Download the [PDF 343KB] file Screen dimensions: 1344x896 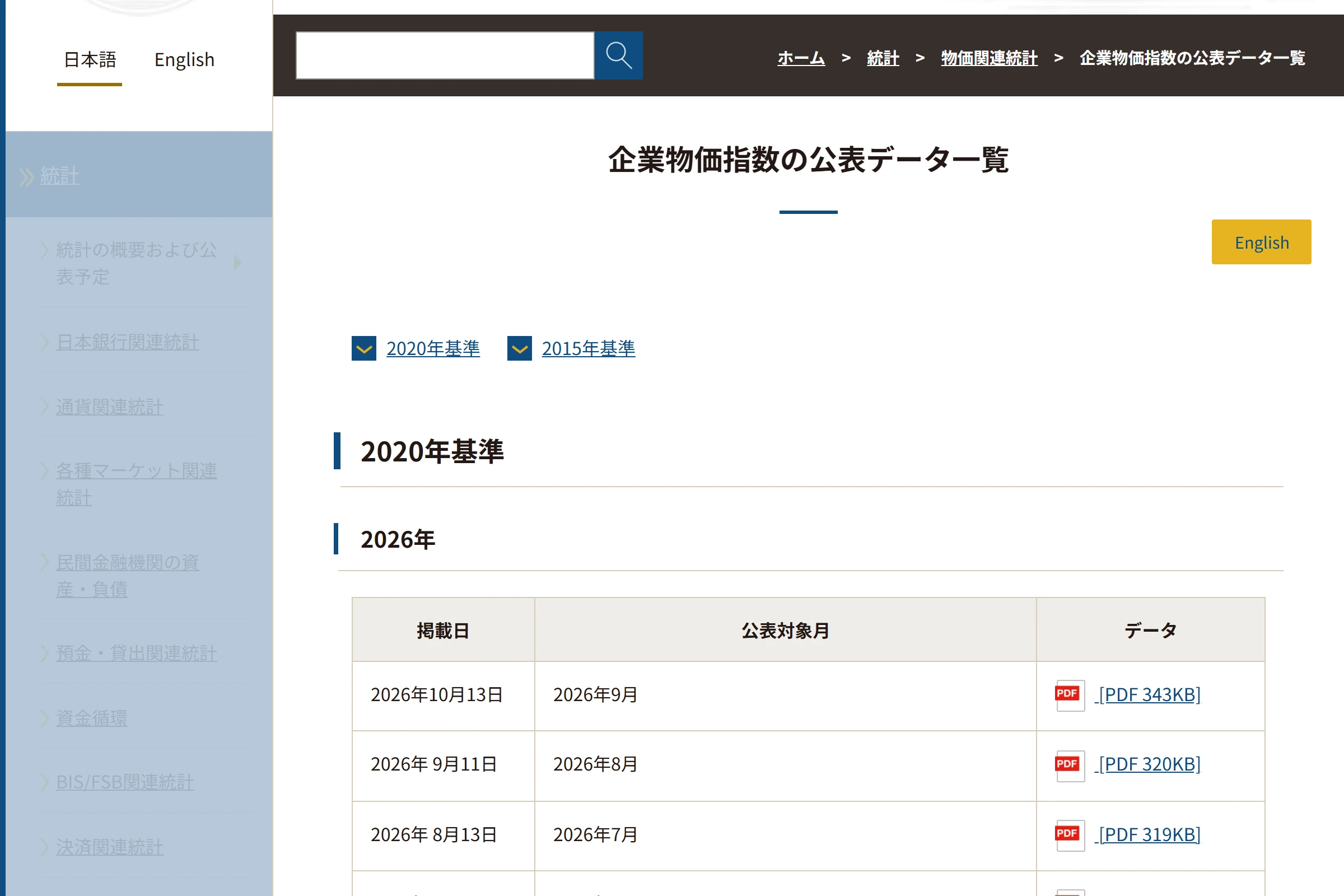click(1147, 695)
